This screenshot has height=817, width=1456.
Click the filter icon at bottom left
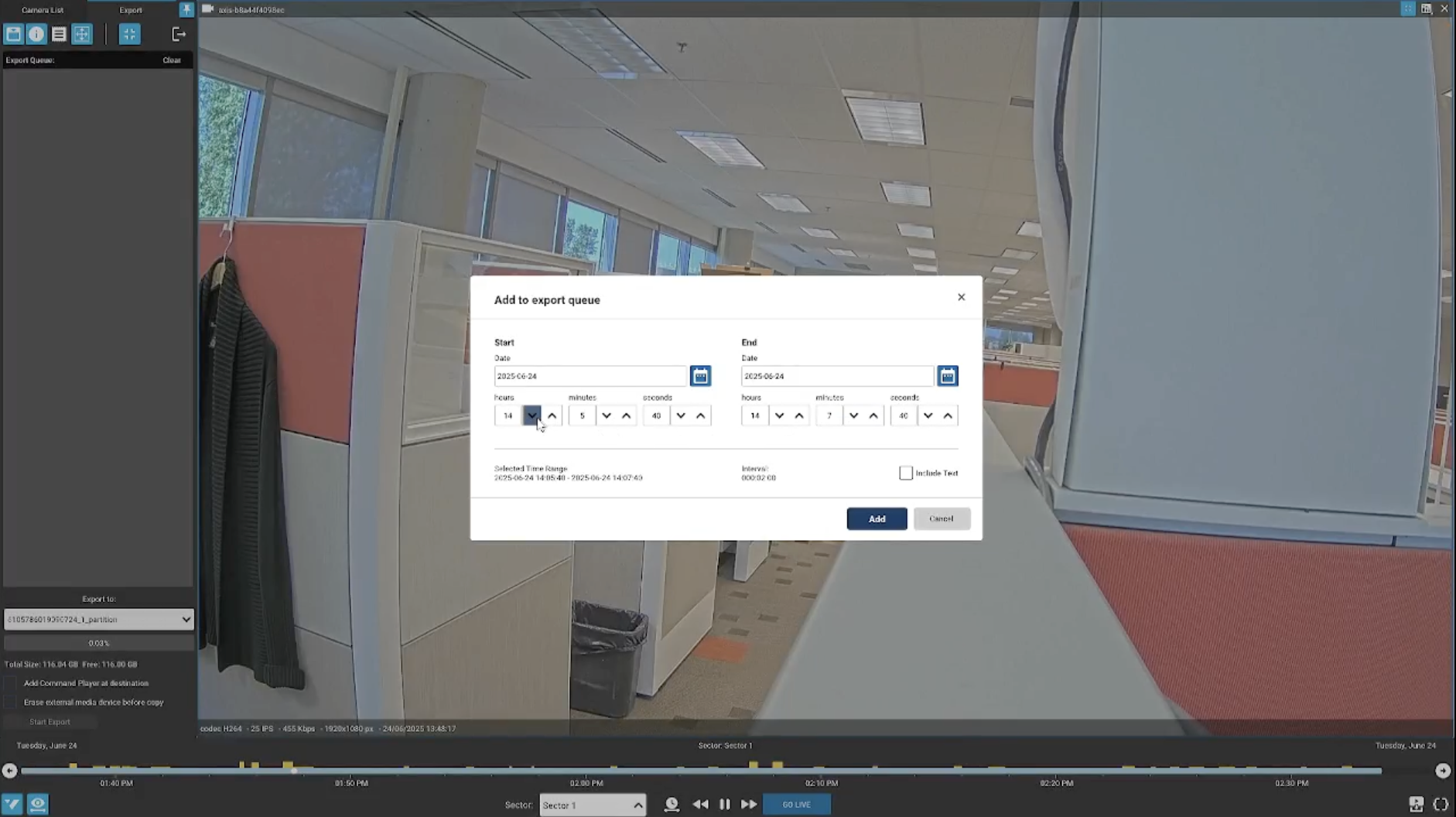[x=12, y=804]
